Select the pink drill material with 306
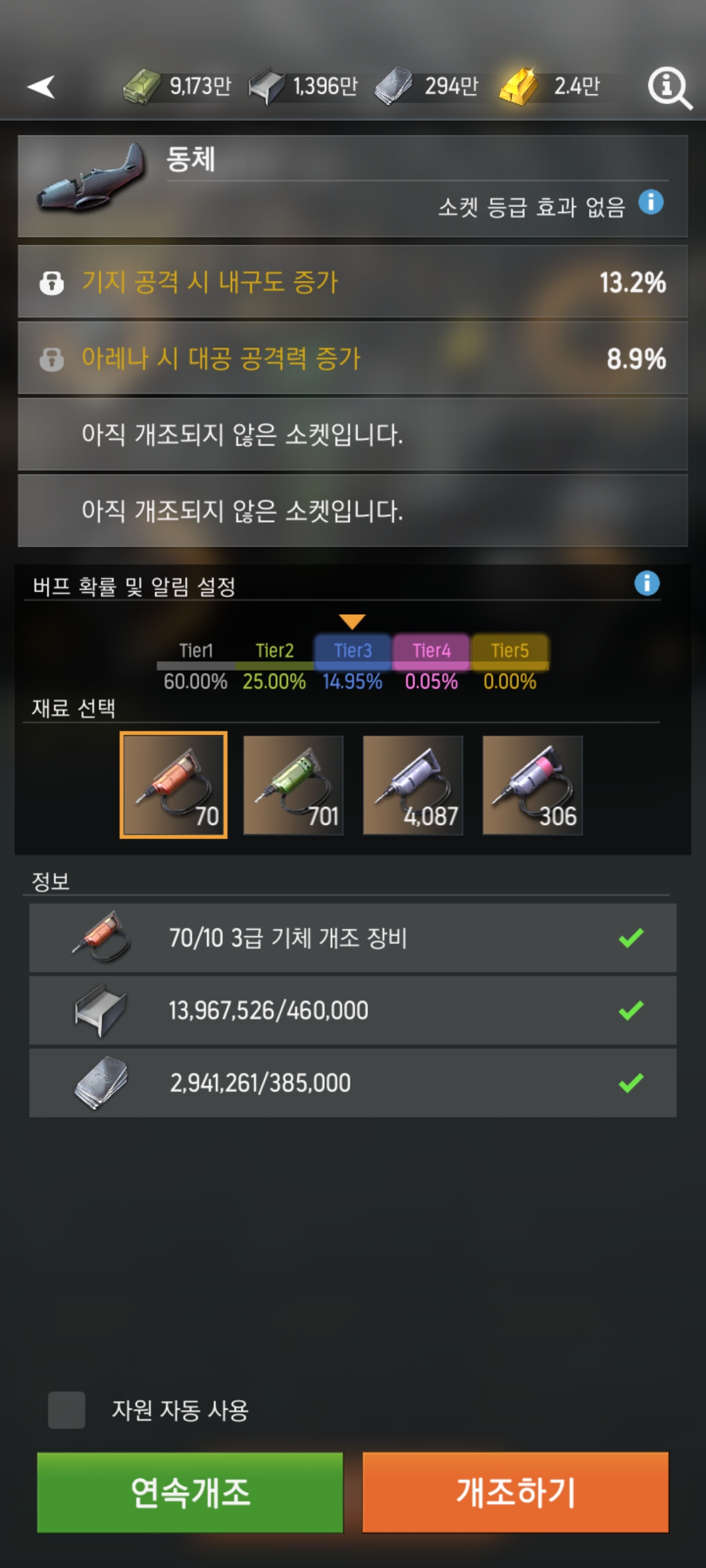This screenshot has height=1568, width=706. click(x=532, y=785)
